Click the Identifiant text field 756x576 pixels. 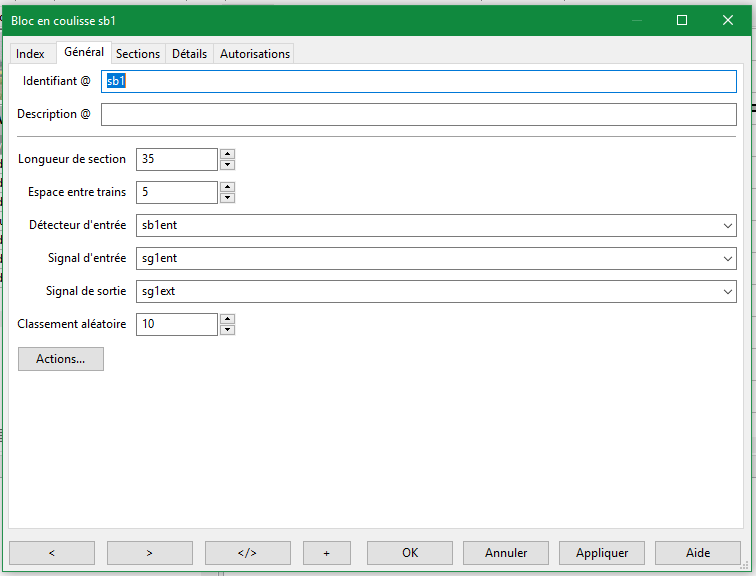(419, 81)
